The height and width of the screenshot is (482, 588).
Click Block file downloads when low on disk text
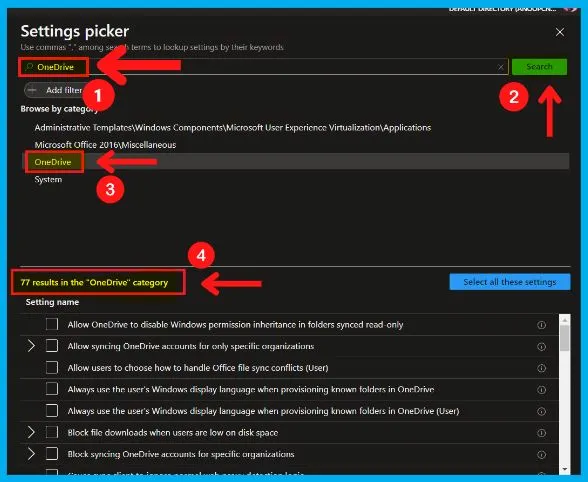(x=173, y=432)
